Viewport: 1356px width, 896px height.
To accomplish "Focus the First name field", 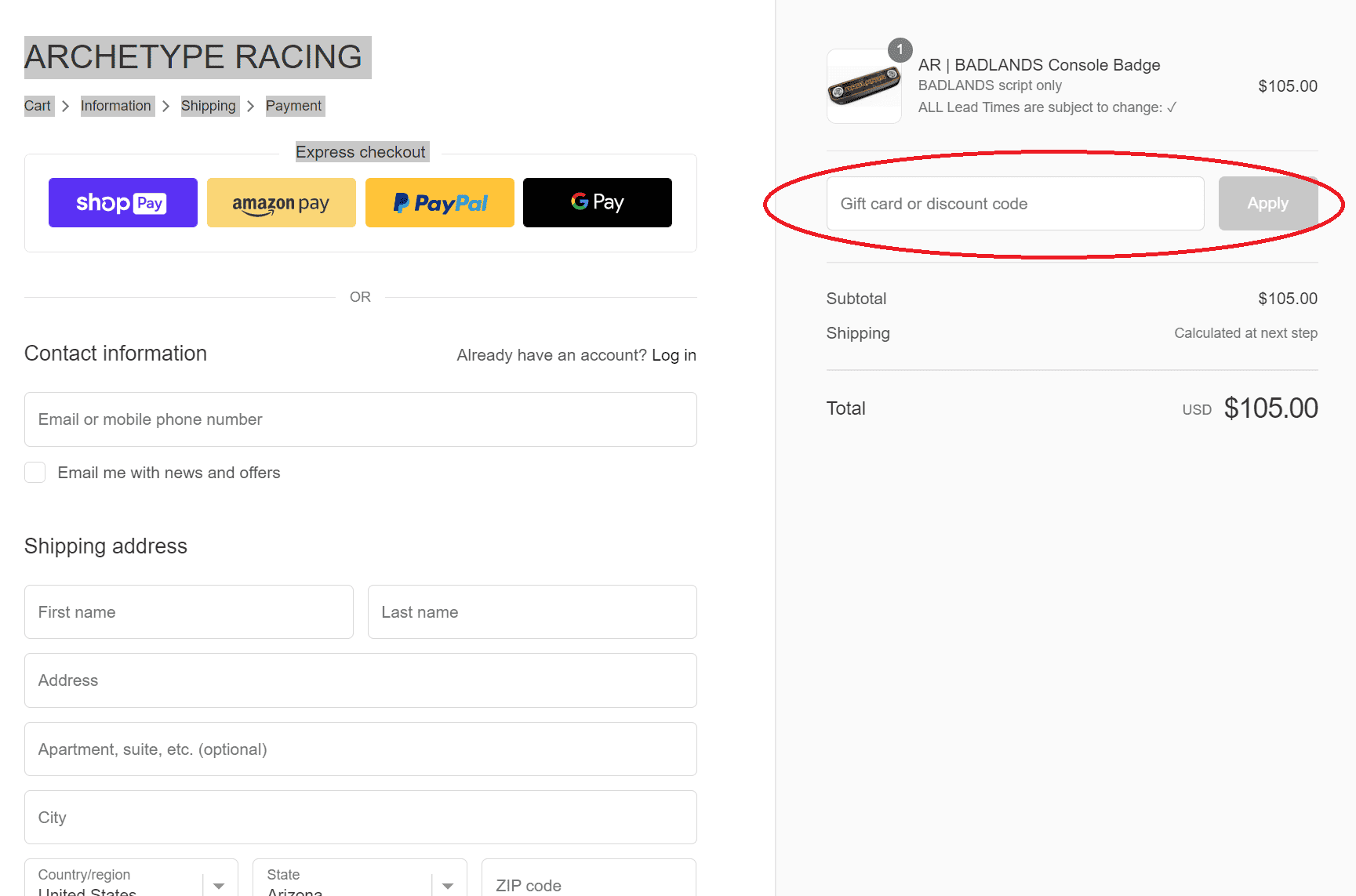I will point(189,612).
